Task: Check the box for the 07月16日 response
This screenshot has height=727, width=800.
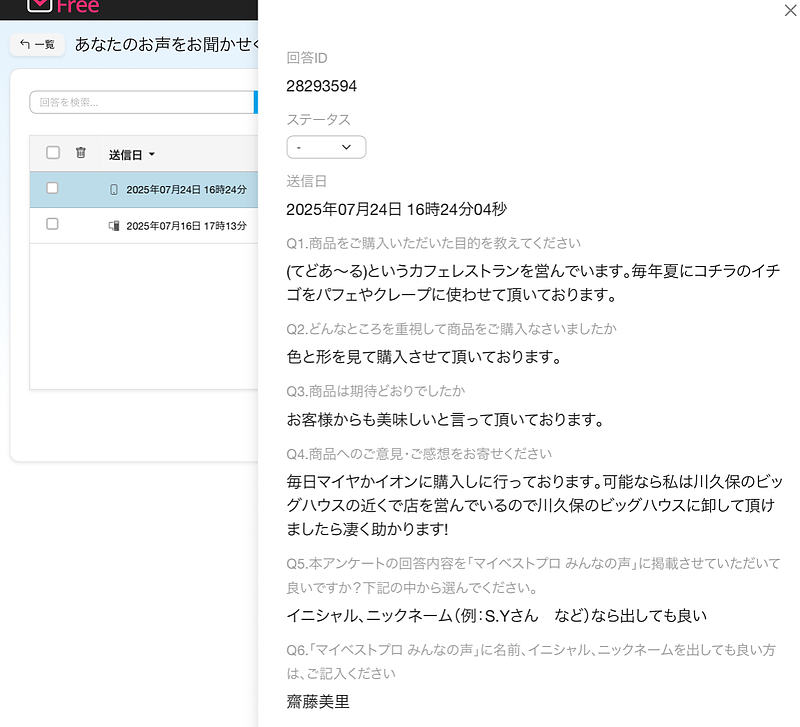Action: click(53, 225)
